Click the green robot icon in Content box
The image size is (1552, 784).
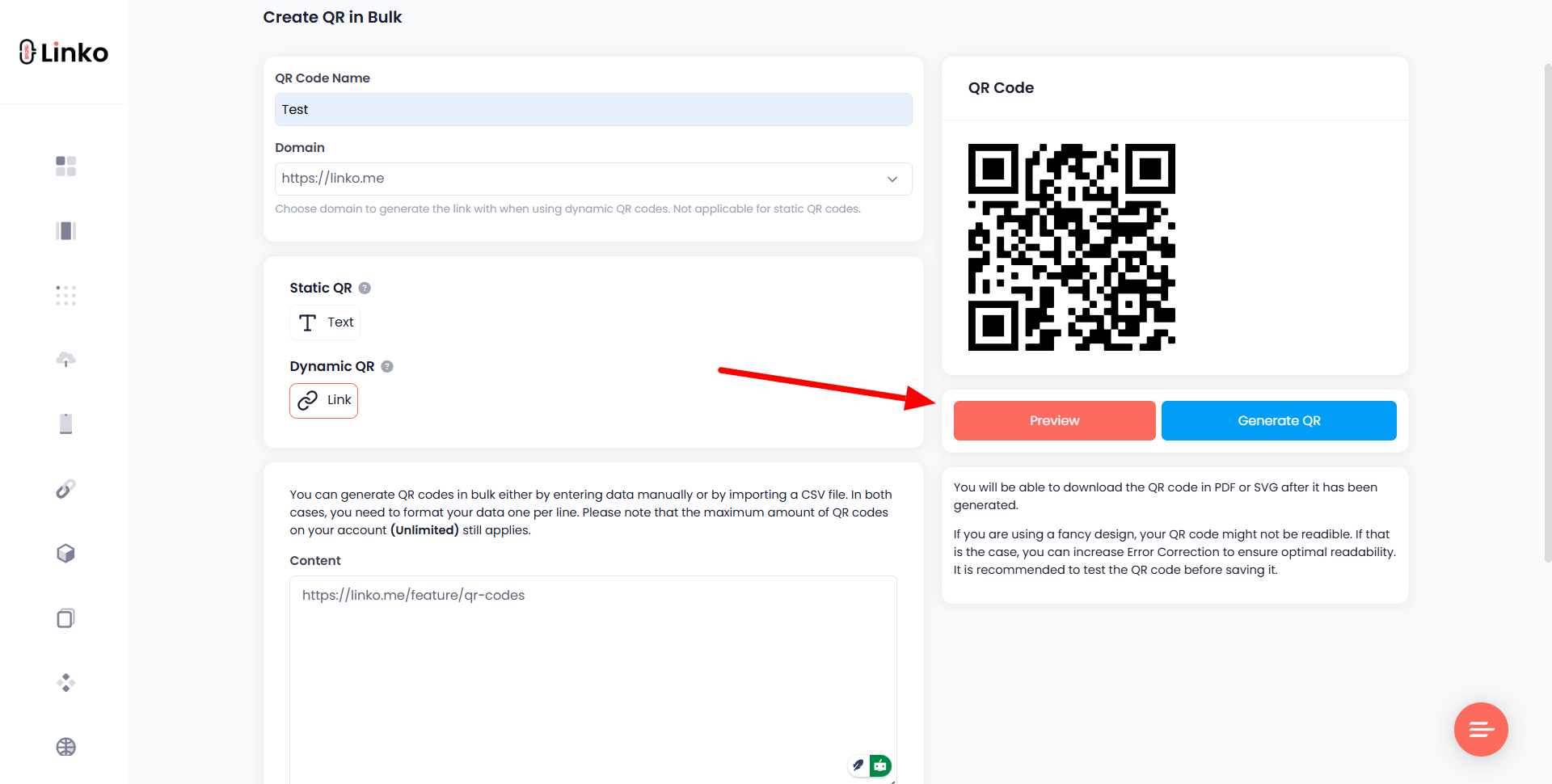881,765
